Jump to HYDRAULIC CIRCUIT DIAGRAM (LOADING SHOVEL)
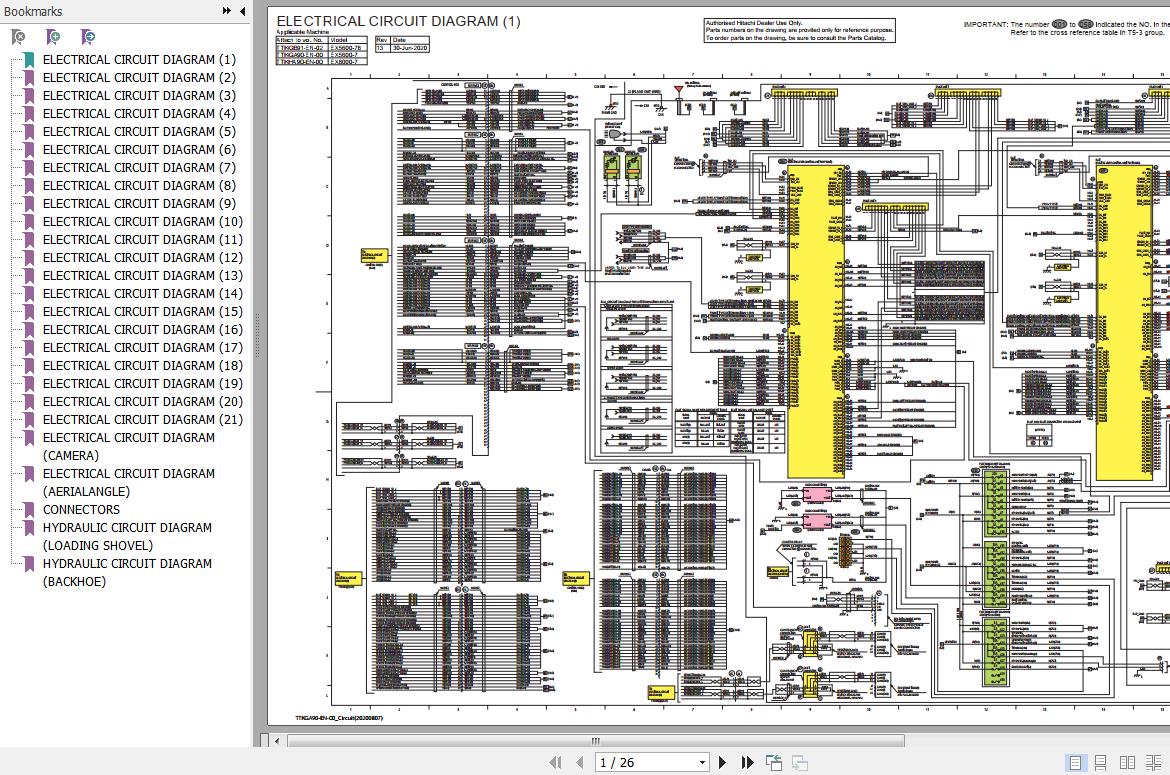Screen dimensions: 1170x775 point(127,536)
